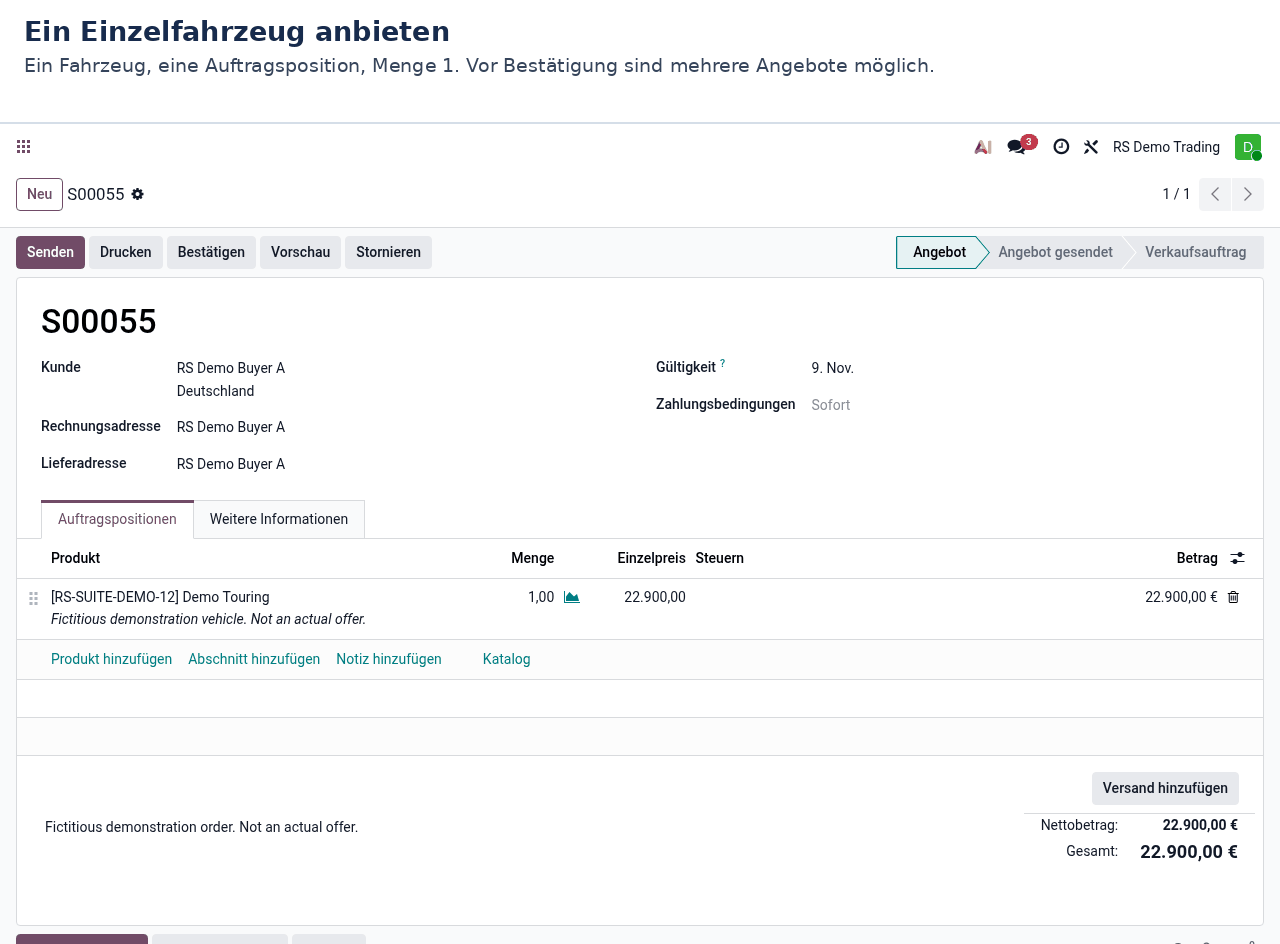The width and height of the screenshot is (1280, 944).
Task: Click Notiz hinzufügen link
Action: 389,659
